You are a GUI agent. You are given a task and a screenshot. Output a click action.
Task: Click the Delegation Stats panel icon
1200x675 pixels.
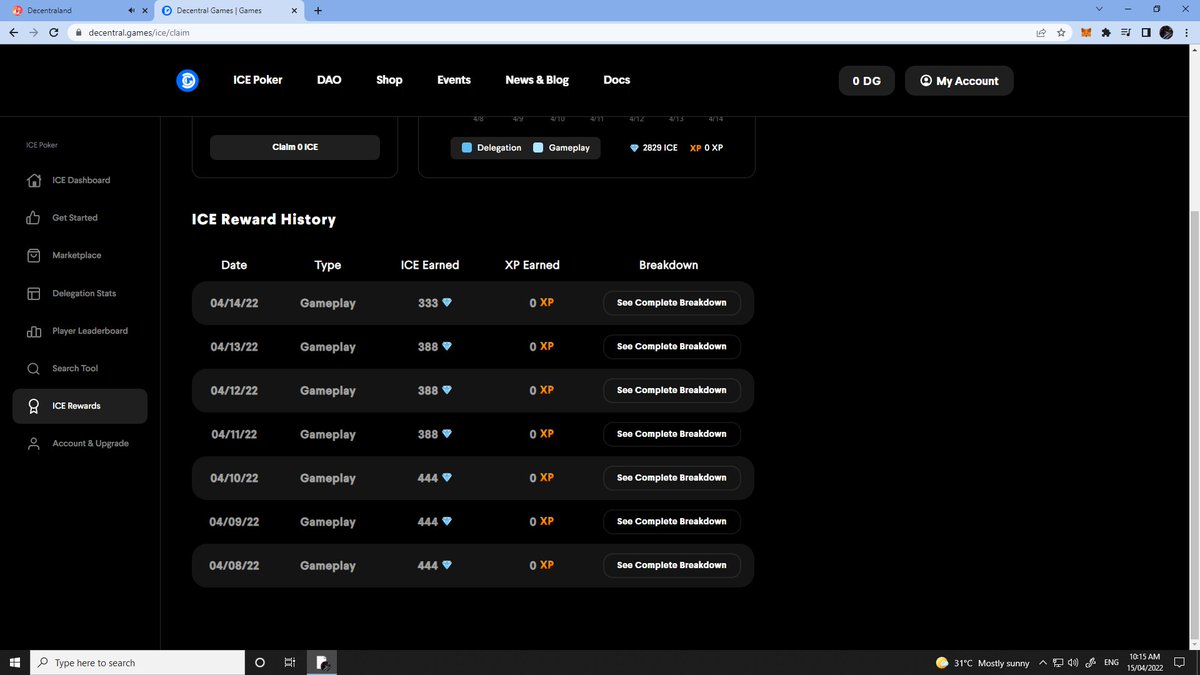click(x=33, y=293)
